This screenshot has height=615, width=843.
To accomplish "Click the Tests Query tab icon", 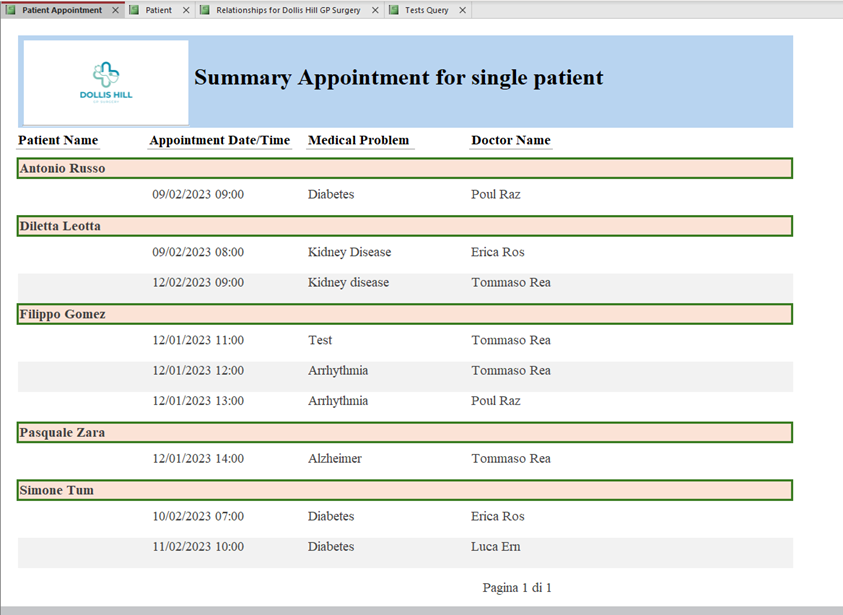I will (394, 10).
